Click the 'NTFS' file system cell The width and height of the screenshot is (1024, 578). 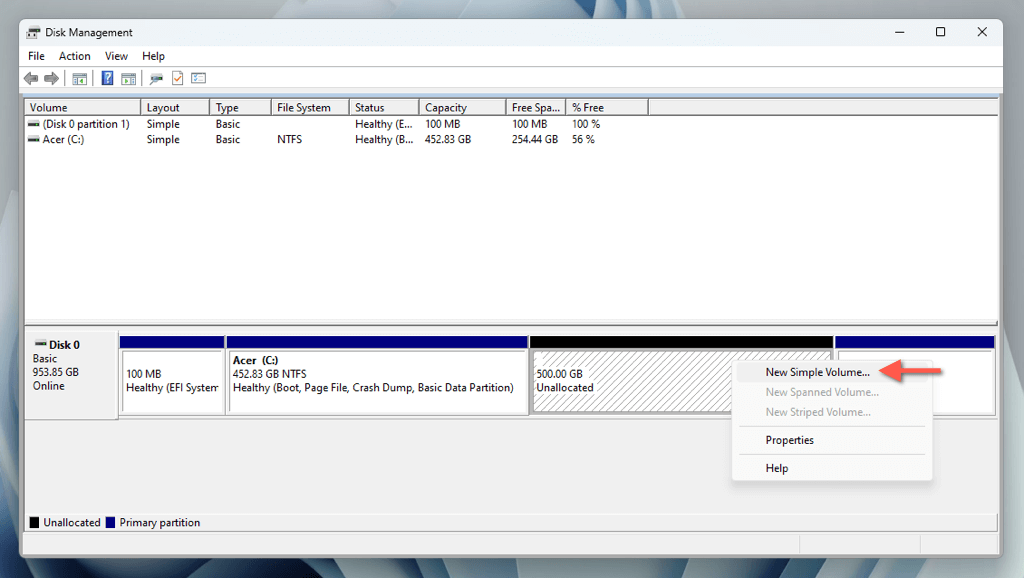[x=289, y=139]
